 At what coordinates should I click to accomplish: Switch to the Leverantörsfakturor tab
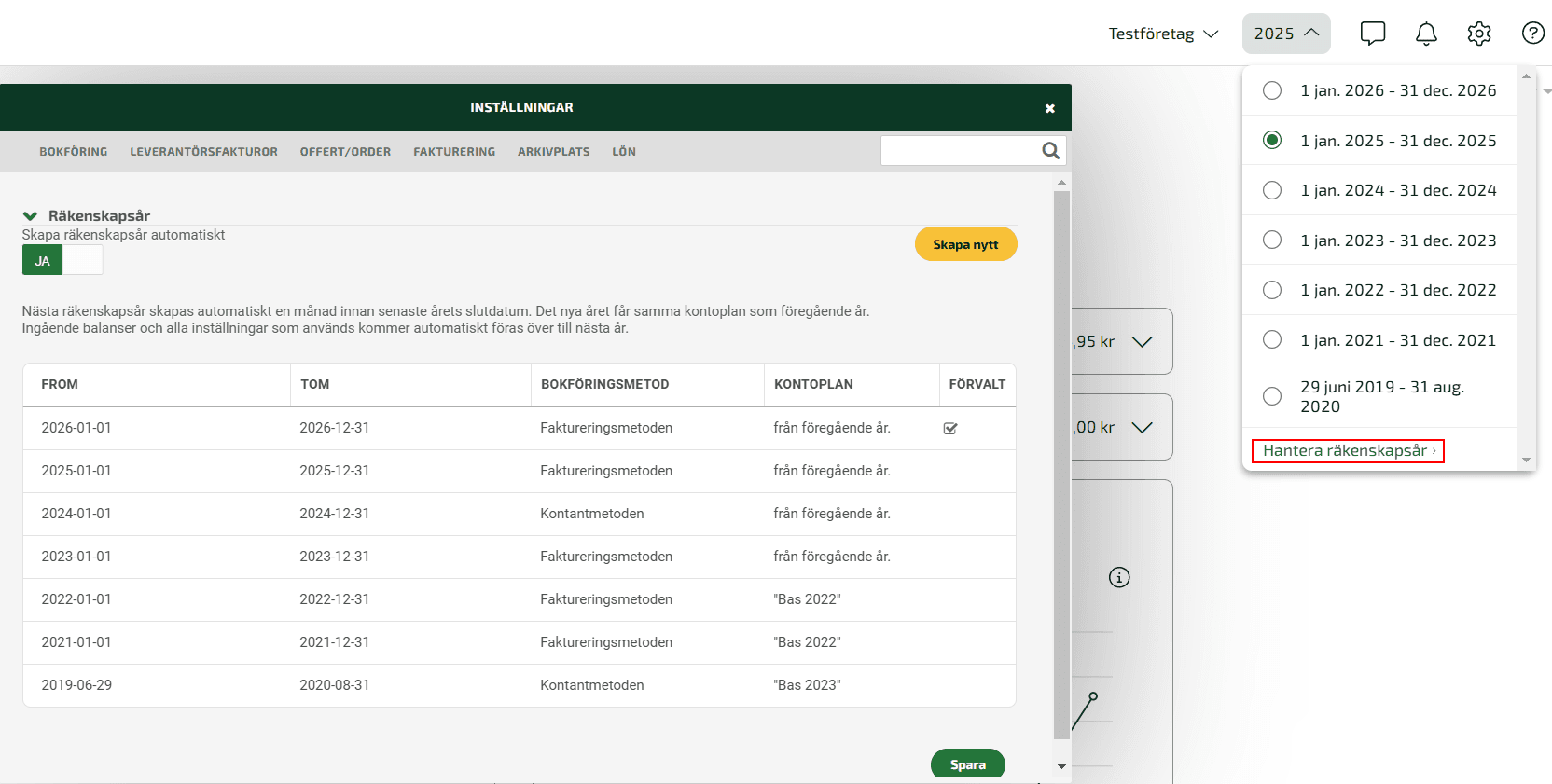point(204,152)
